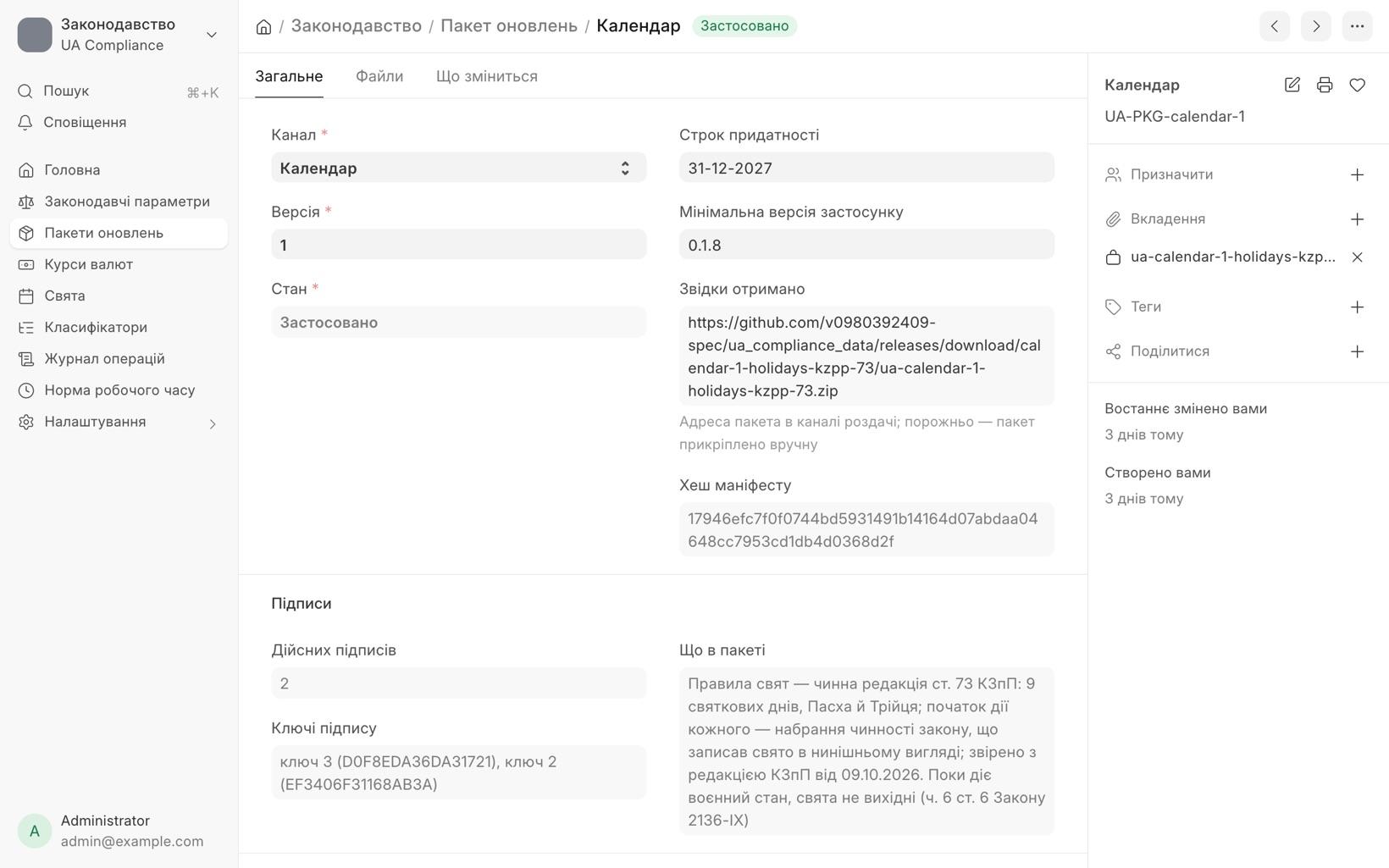The image size is (1389, 868).
Task: Like the document with heart icon
Action: 1357,85
